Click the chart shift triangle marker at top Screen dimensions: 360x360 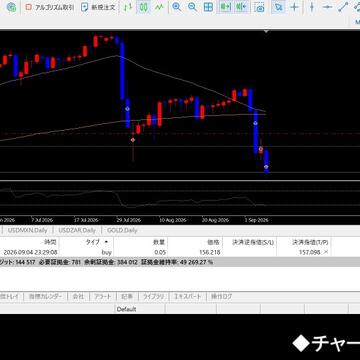click(x=266, y=32)
